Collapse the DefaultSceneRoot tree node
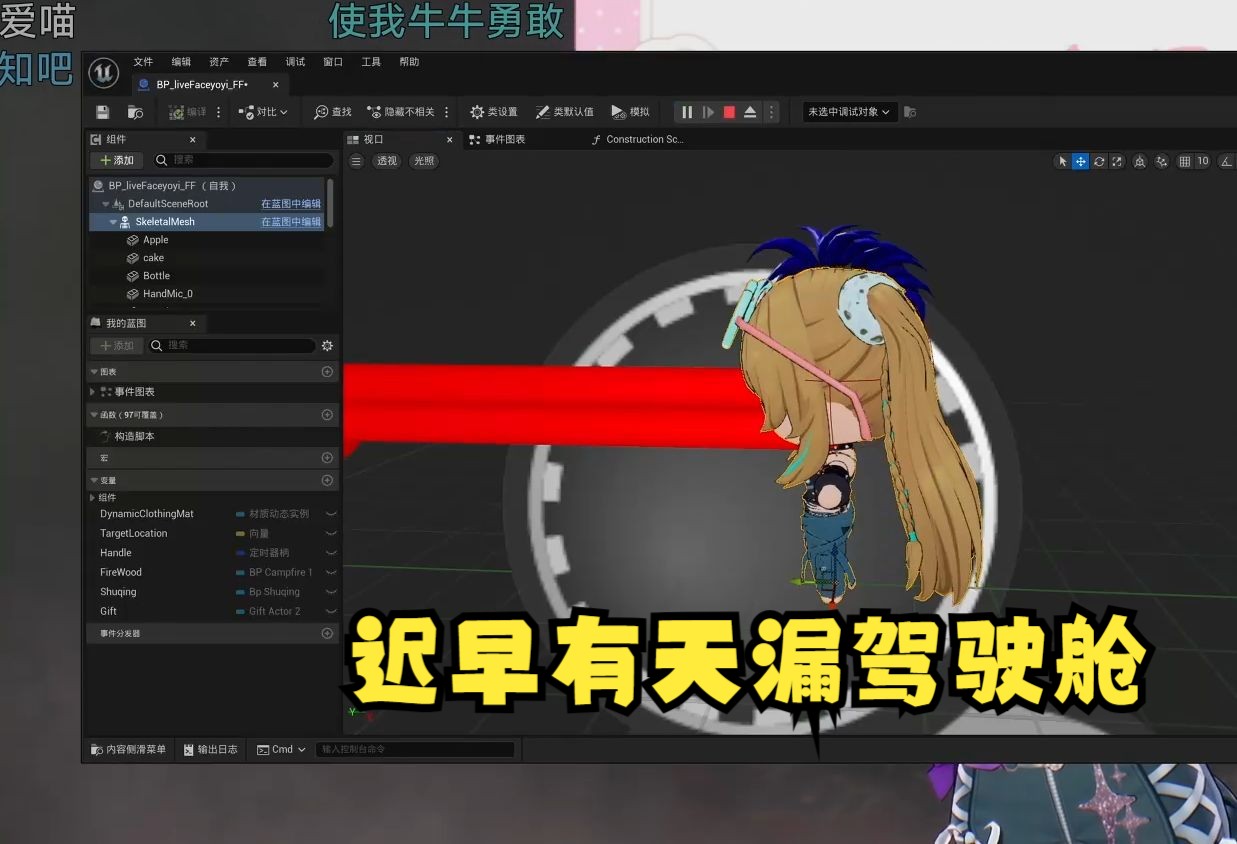1237x844 pixels. pos(106,204)
